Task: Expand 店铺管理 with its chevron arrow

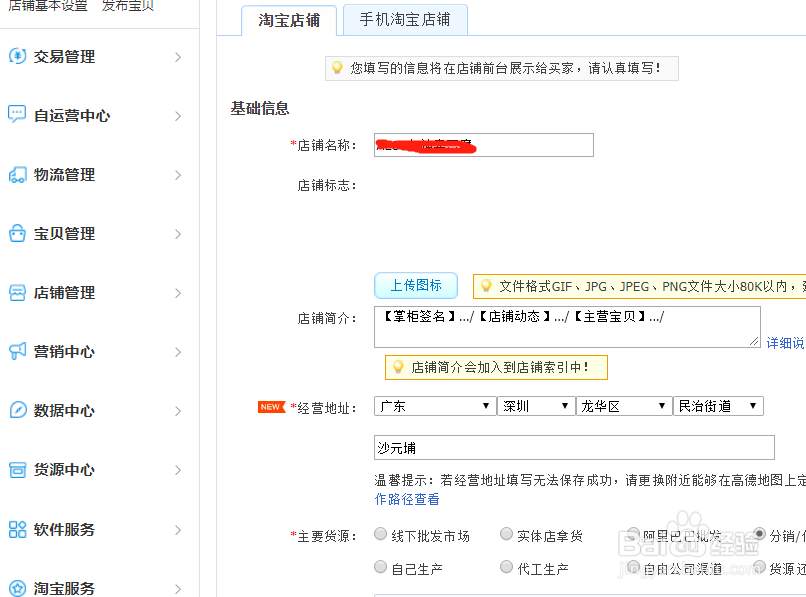Action: click(178, 294)
